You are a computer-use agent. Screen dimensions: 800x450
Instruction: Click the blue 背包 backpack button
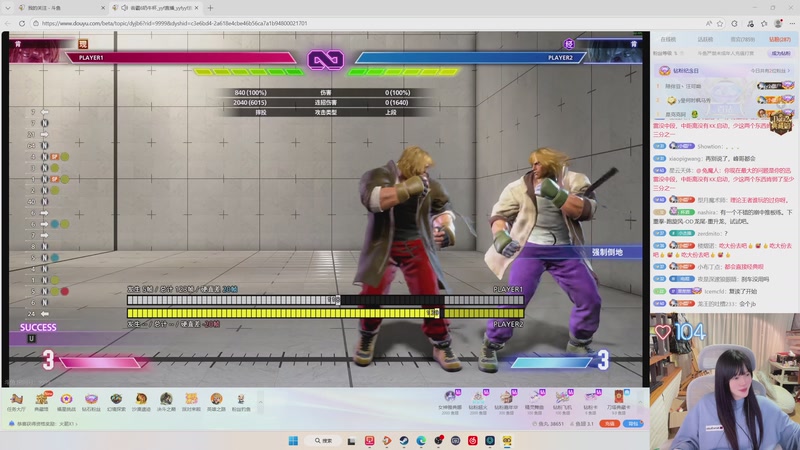633,424
